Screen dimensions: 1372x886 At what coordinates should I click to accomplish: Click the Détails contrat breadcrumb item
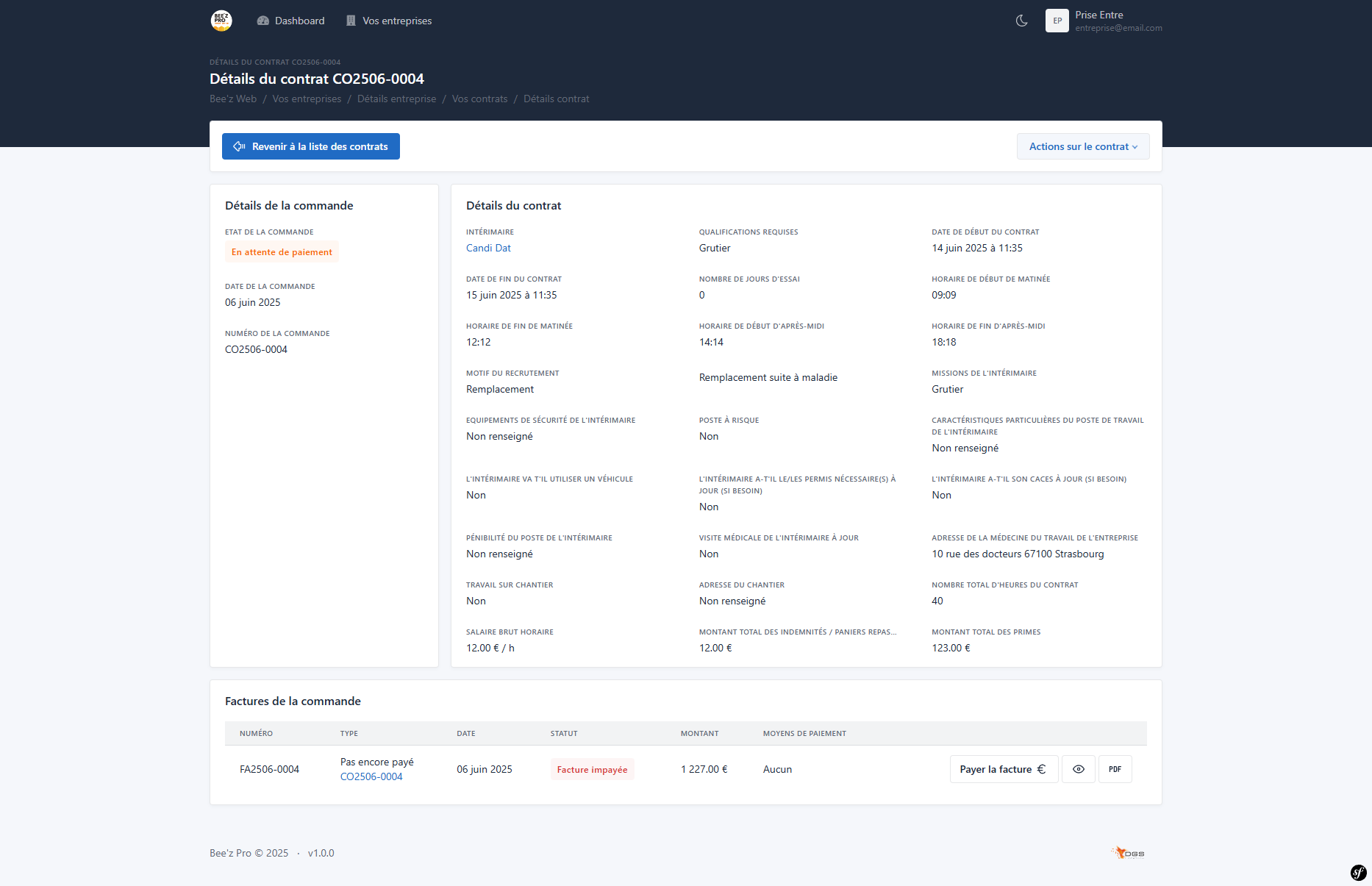557,99
